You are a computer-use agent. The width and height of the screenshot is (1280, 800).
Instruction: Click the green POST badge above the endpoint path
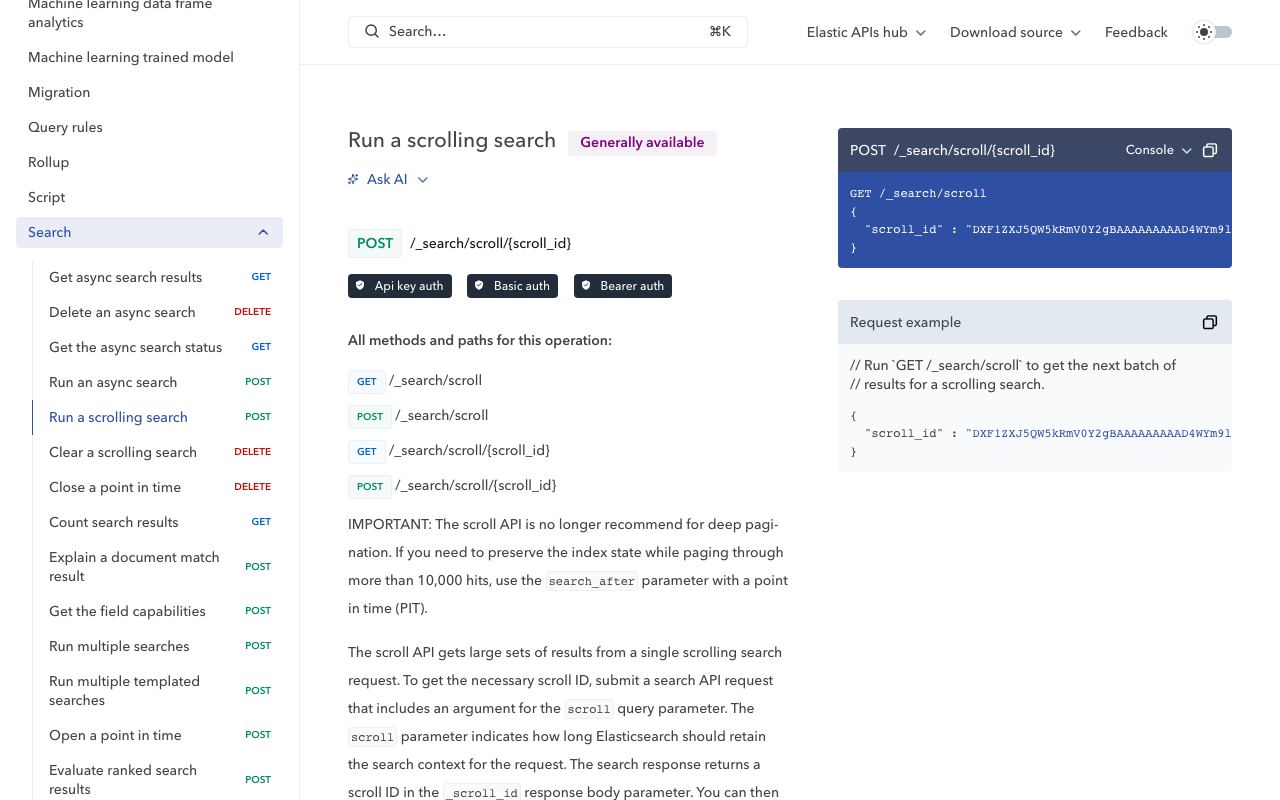(x=374, y=243)
